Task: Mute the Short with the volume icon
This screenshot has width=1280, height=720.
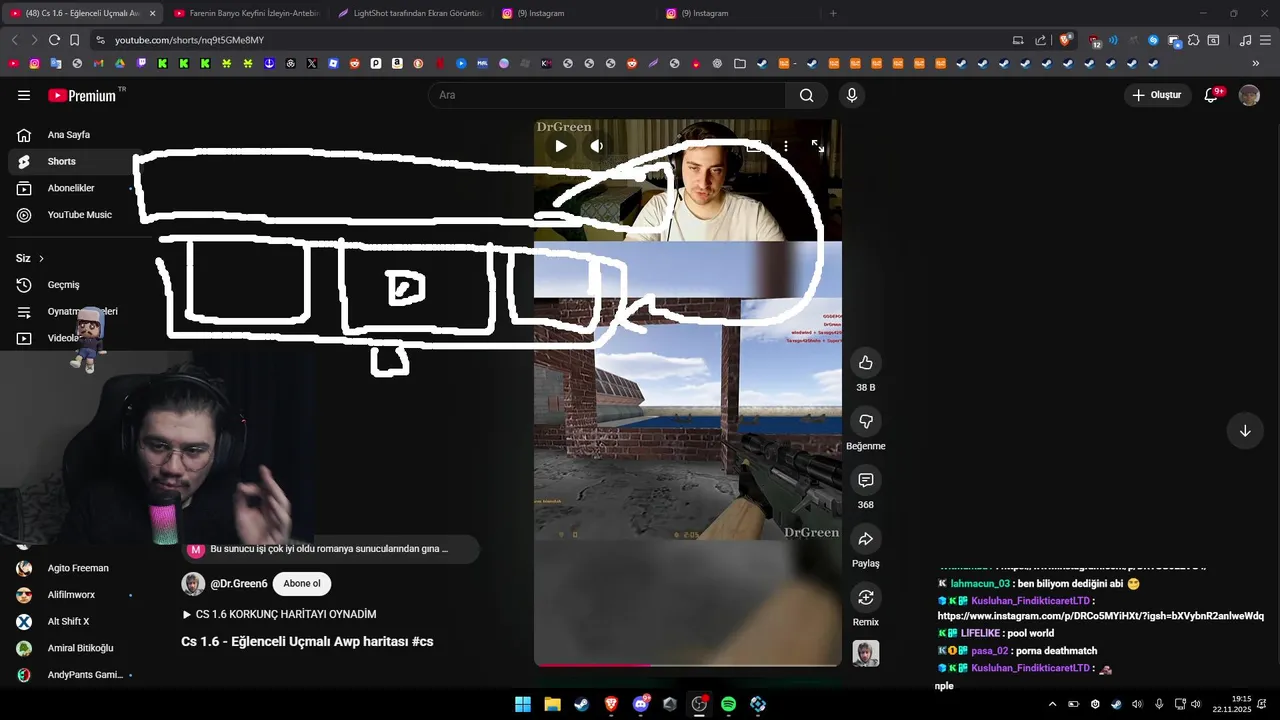Action: [x=597, y=146]
